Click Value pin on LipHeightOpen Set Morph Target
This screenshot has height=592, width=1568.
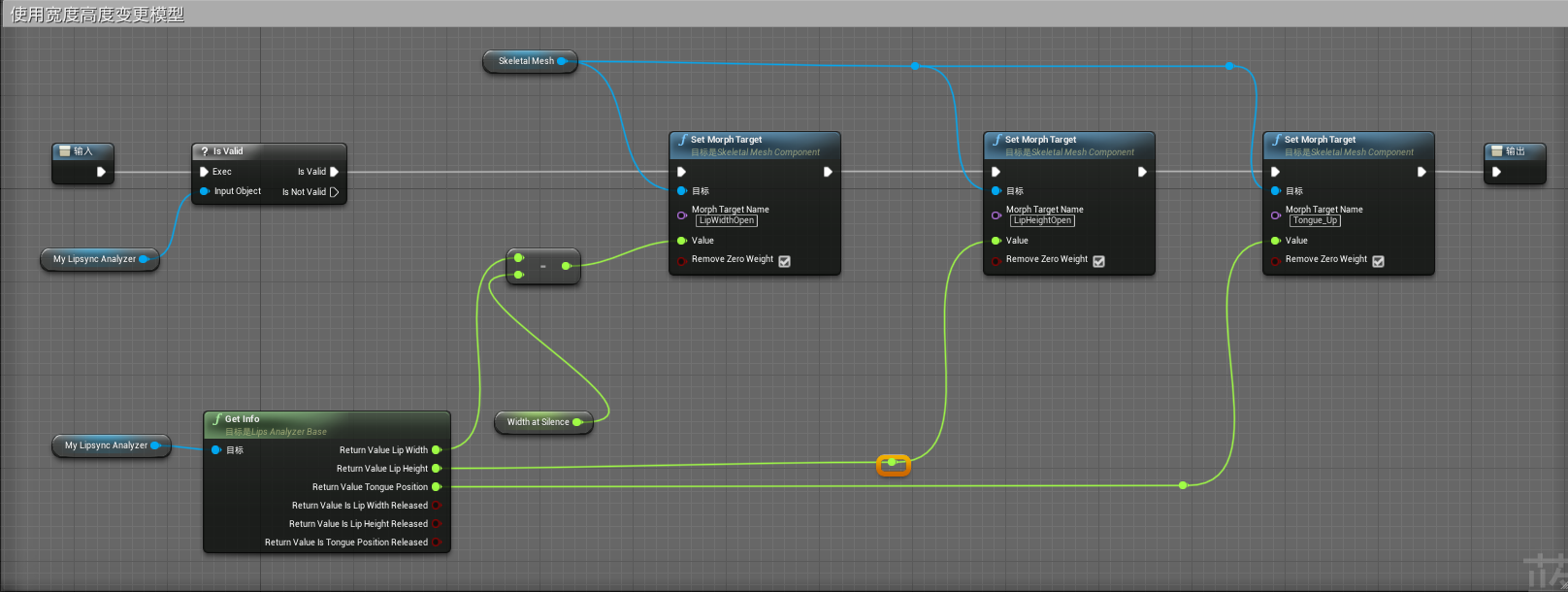click(996, 240)
